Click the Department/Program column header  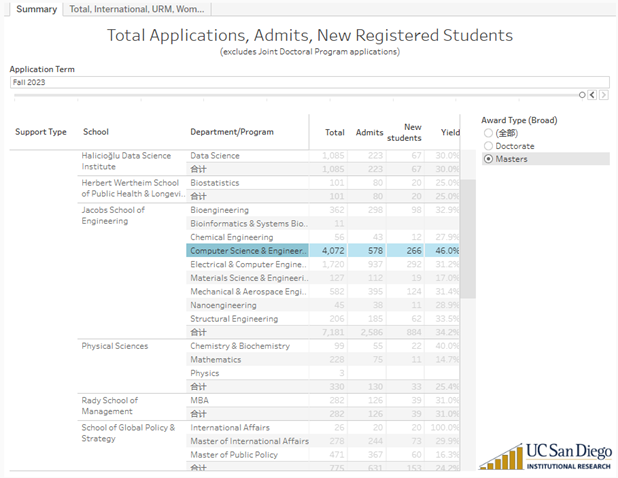coord(232,132)
